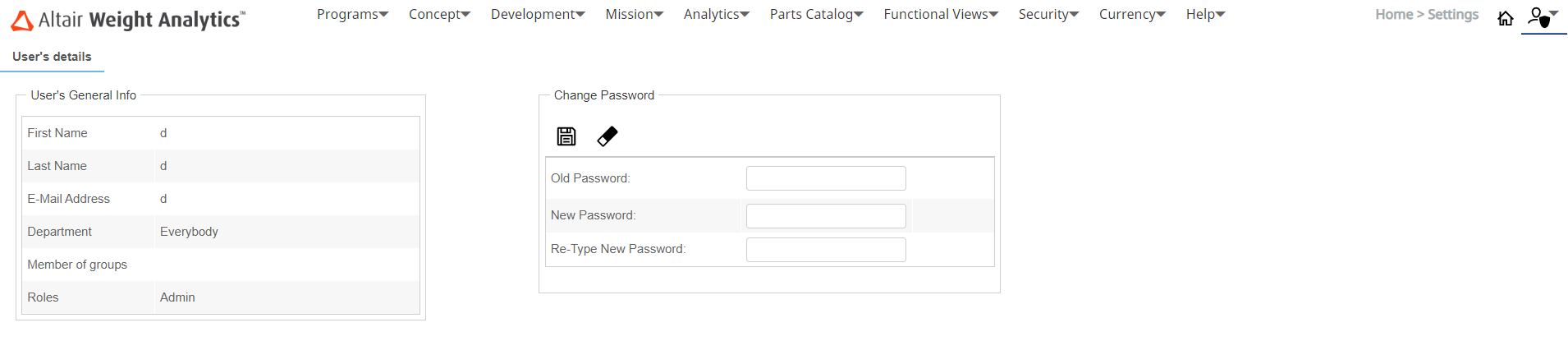Click the Home > Settings breadcrumb link
Viewport: 1568px width, 341px height.
click(x=1426, y=15)
